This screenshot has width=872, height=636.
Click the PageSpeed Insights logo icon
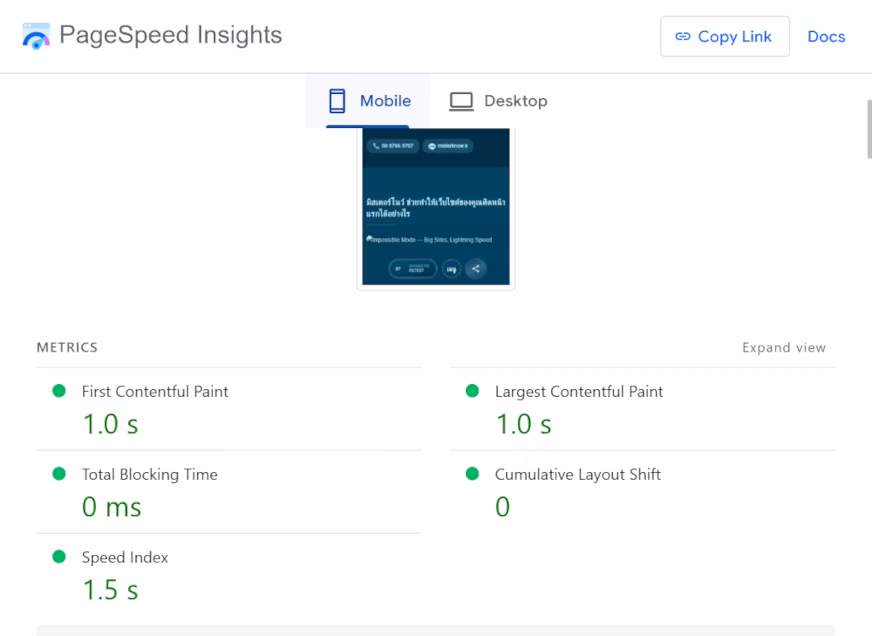coord(36,36)
